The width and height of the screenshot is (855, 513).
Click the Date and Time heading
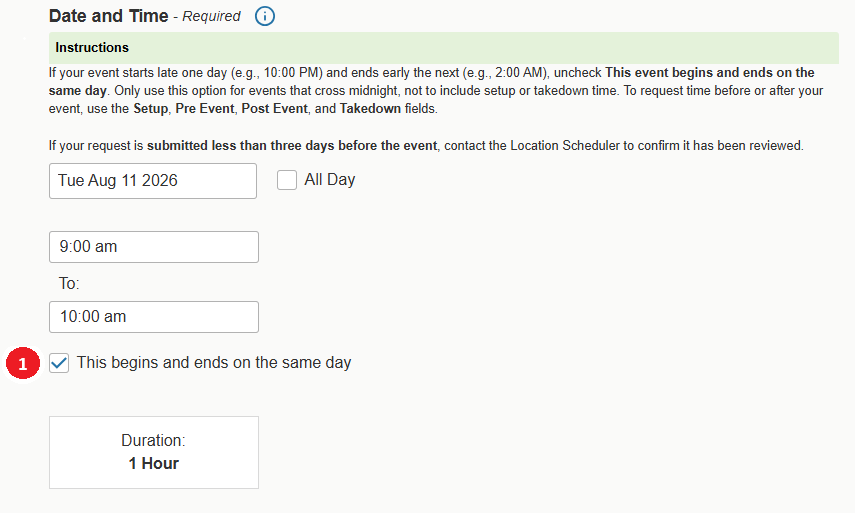pos(109,16)
